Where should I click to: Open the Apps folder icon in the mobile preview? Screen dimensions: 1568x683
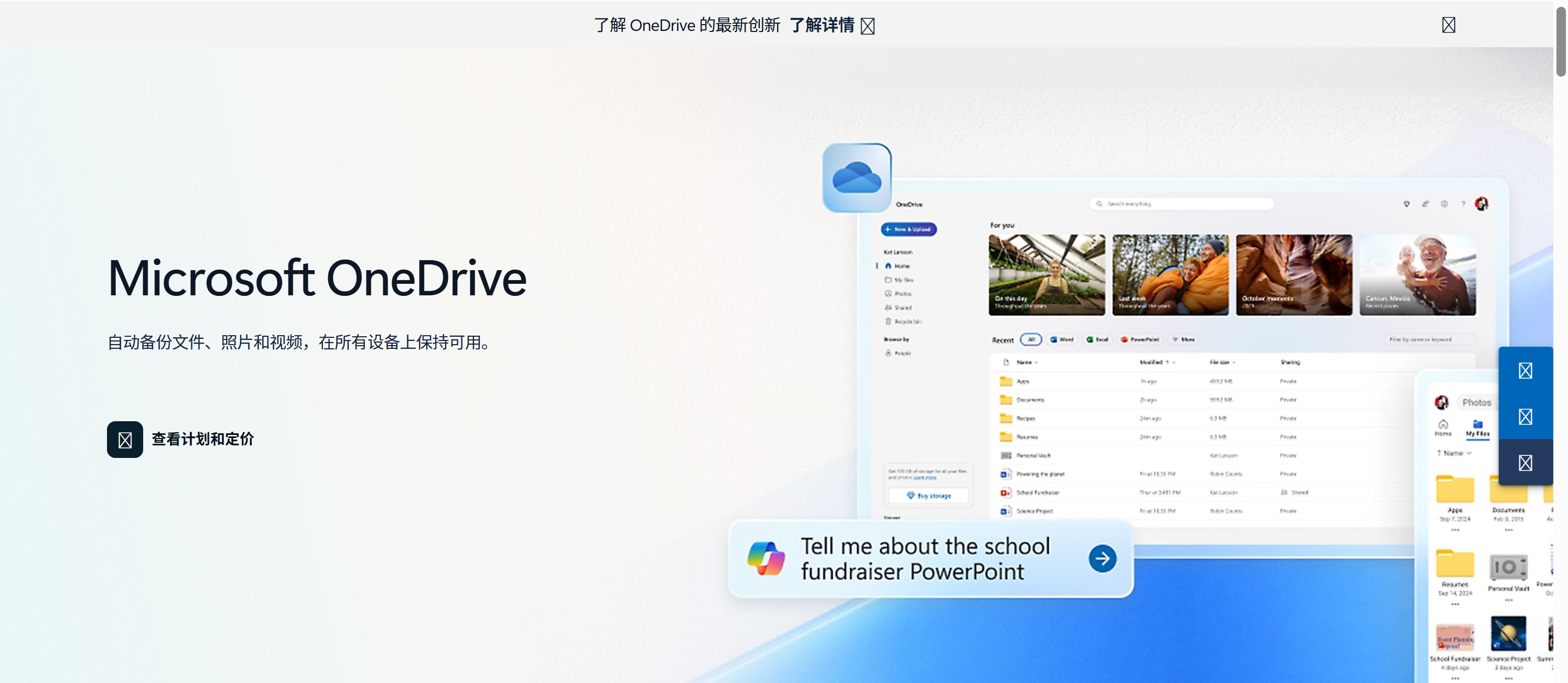tap(1455, 489)
